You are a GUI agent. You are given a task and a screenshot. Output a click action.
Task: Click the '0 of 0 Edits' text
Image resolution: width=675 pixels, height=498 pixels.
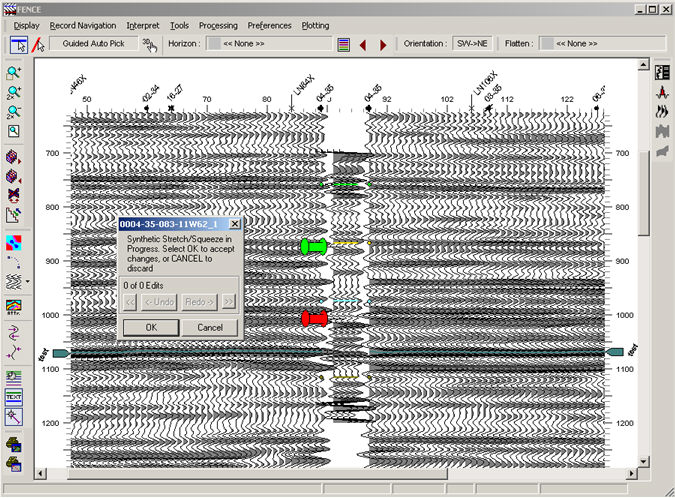pyautogui.click(x=143, y=286)
